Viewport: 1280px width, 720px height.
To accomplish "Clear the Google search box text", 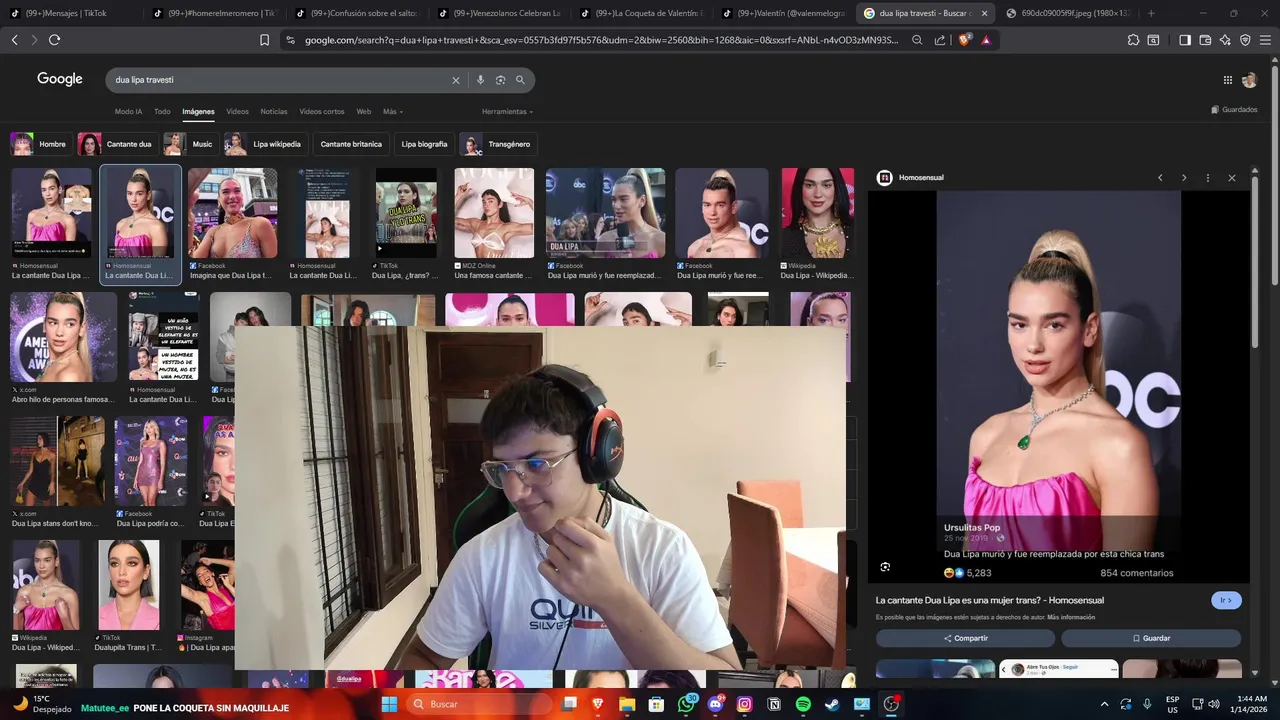I will [456, 80].
